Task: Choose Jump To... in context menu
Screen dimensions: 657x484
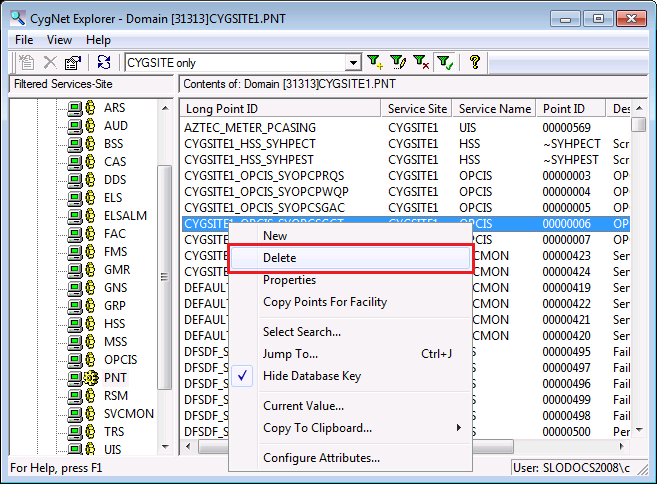Action: pyautogui.click(x=350, y=354)
